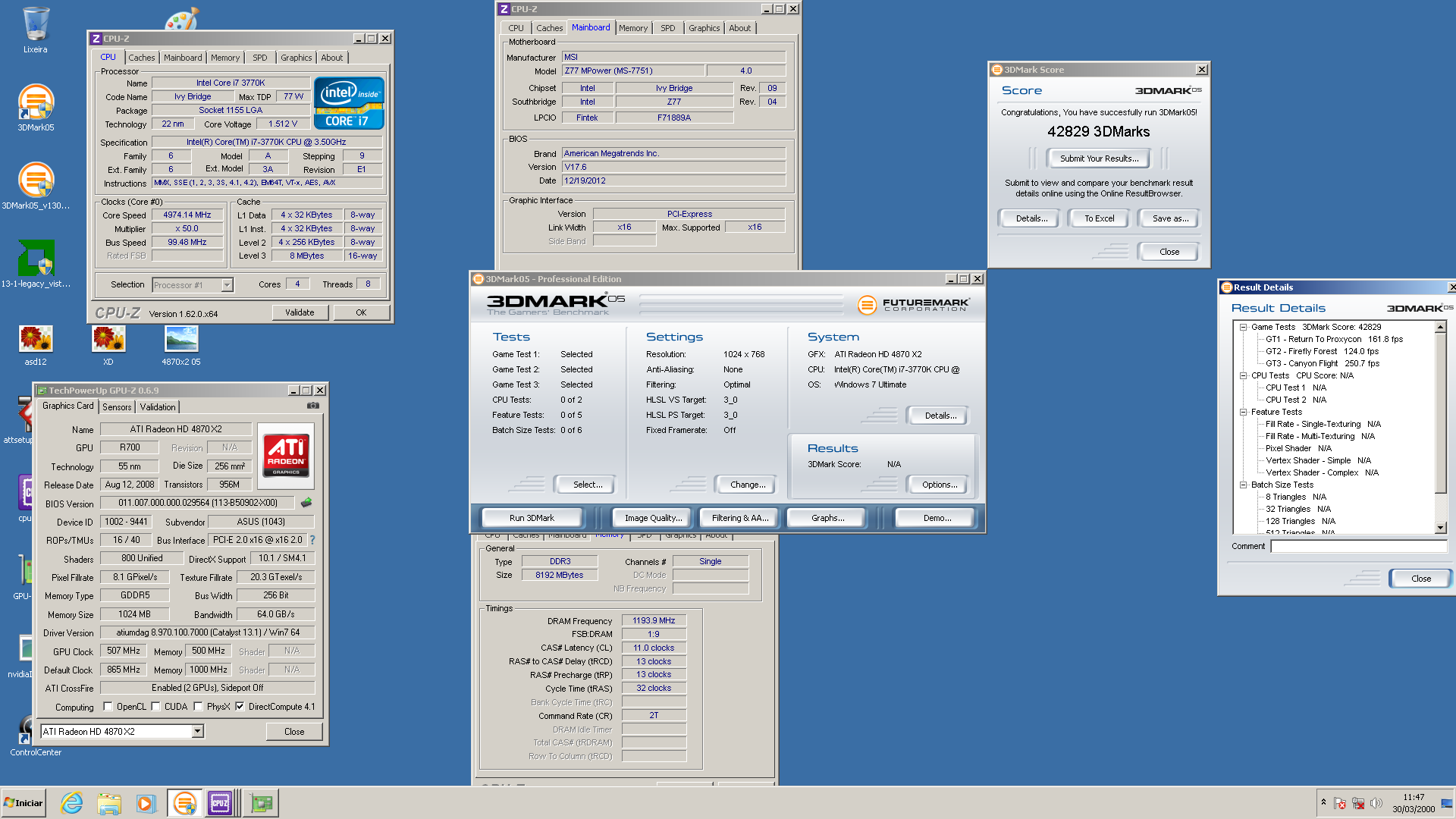Open Image Quality settings button
This screenshot has height=819, width=1456.
(653, 518)
